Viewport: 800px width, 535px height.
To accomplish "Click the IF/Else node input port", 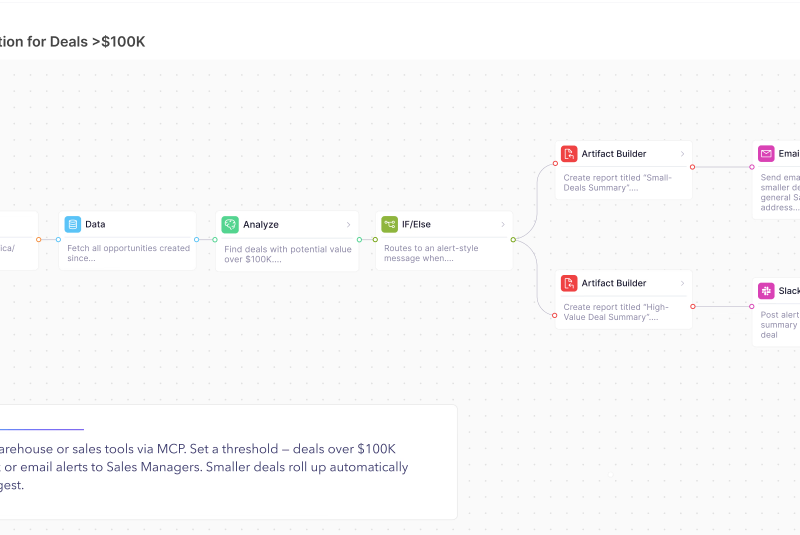I will [376, 240].
